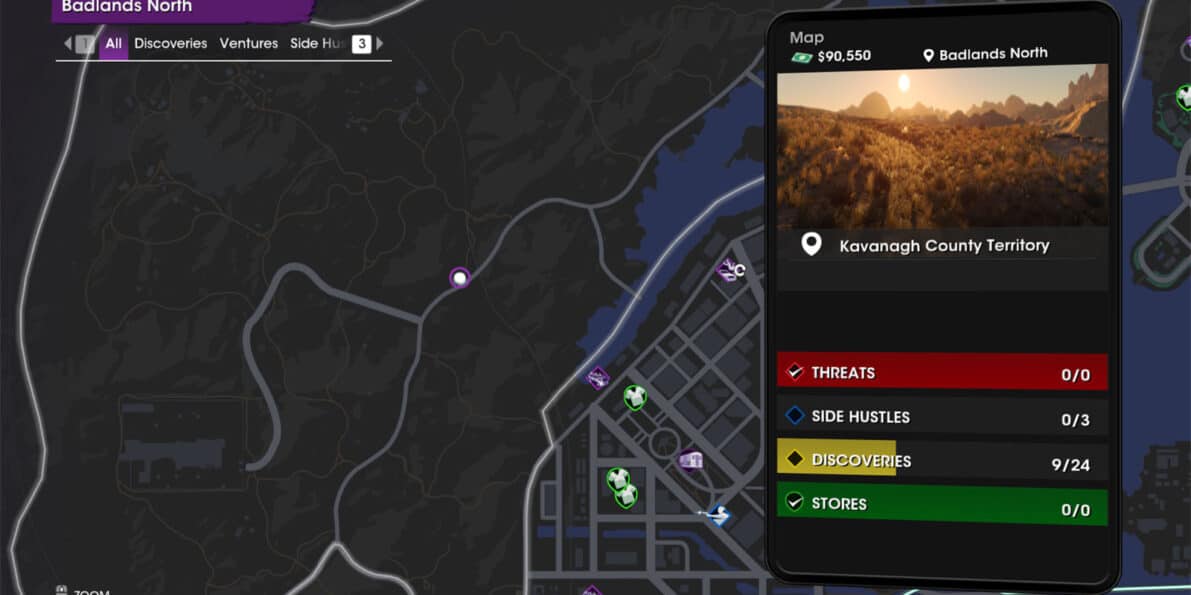Viewport: 1191px width, 595px height.
Task: Expand the Side Hustles 0/3 row
Action: point(942,417)
